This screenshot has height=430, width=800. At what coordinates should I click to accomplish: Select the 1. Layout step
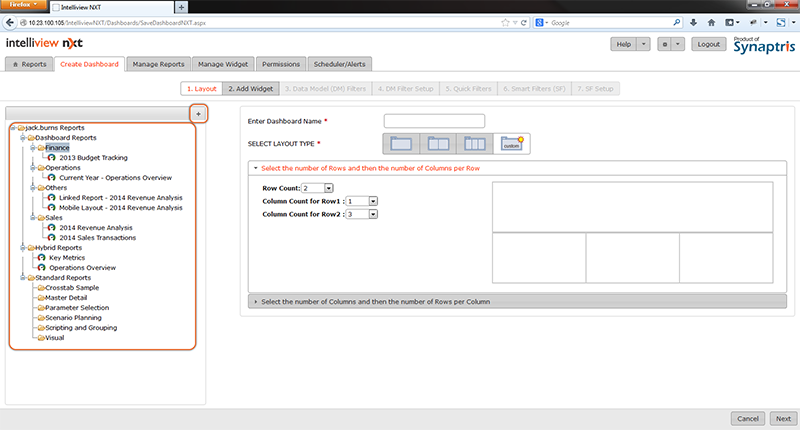pos(202,89)
